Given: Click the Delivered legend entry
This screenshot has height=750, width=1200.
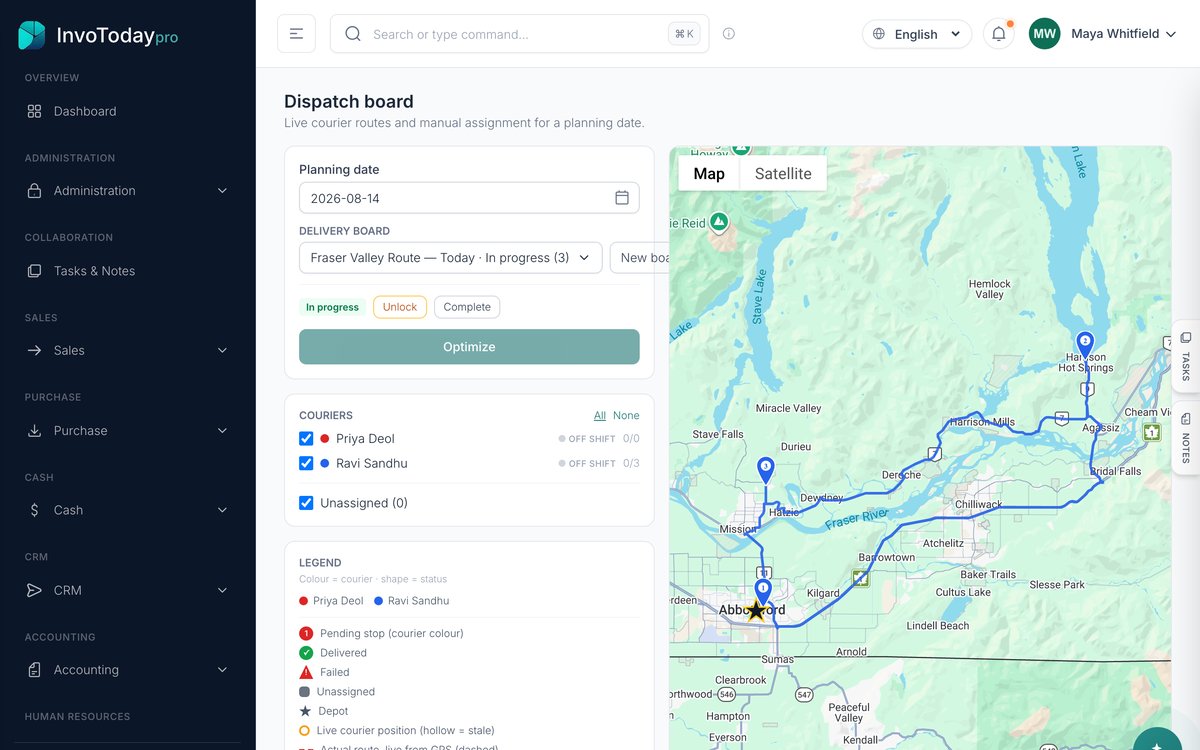Looking at the screenshot, I should (x=333, y=653).
